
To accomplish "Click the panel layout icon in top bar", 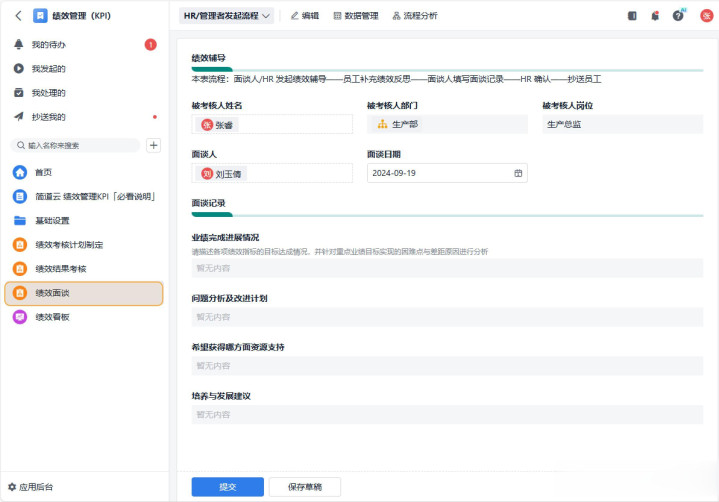I will (x=632, y=16).
